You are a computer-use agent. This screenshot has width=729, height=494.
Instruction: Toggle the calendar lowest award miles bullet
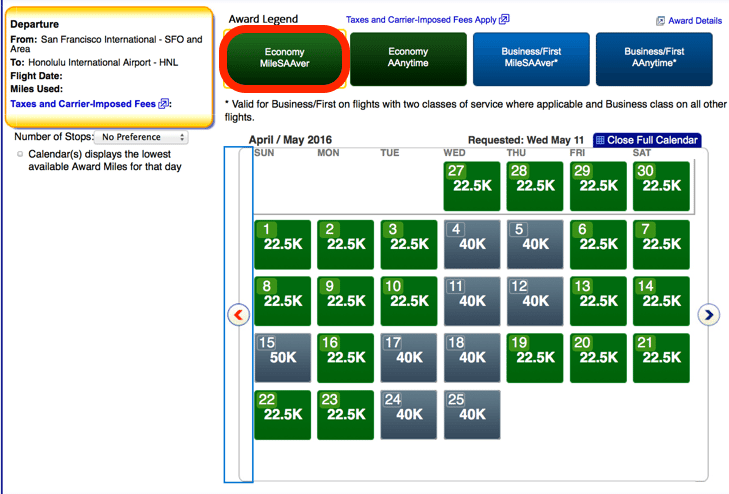(20, 154)
